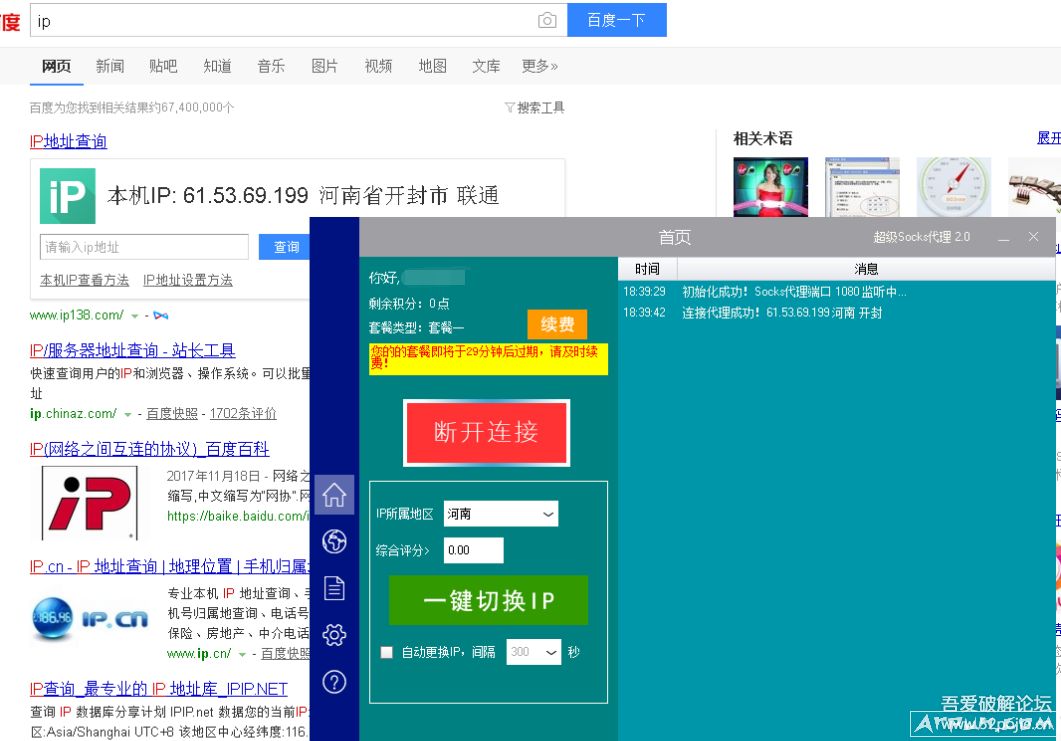Open the log document icon in the sidebar
The image size is (1061, 741).
point(334,588)
